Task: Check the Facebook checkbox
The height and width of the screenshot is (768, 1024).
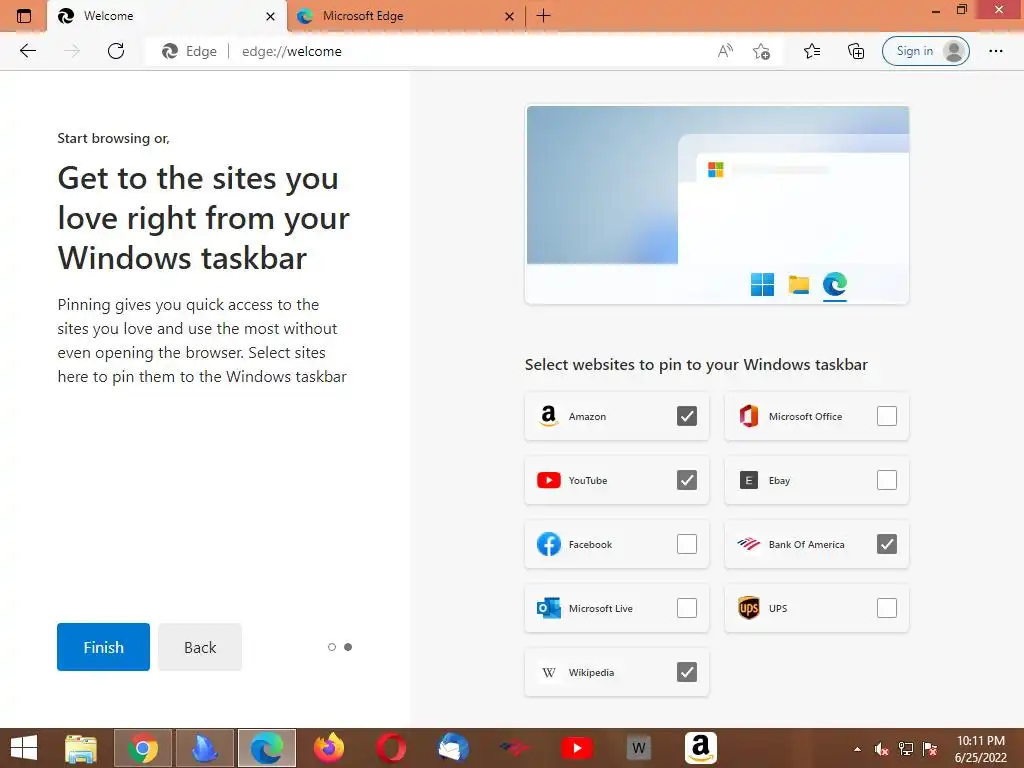Action: (x=686, y=544)
